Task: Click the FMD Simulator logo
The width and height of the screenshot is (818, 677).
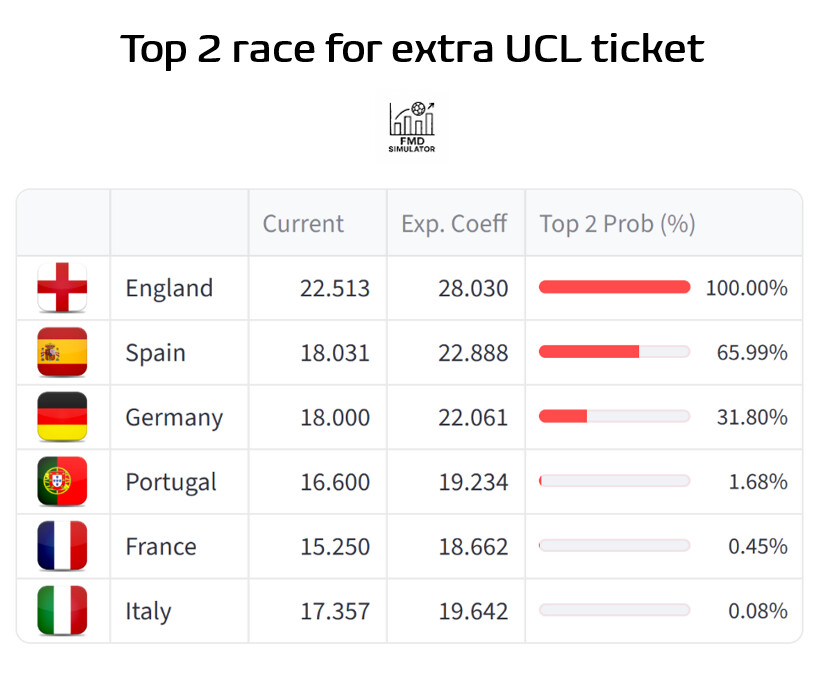Action: tap(412, 127)
